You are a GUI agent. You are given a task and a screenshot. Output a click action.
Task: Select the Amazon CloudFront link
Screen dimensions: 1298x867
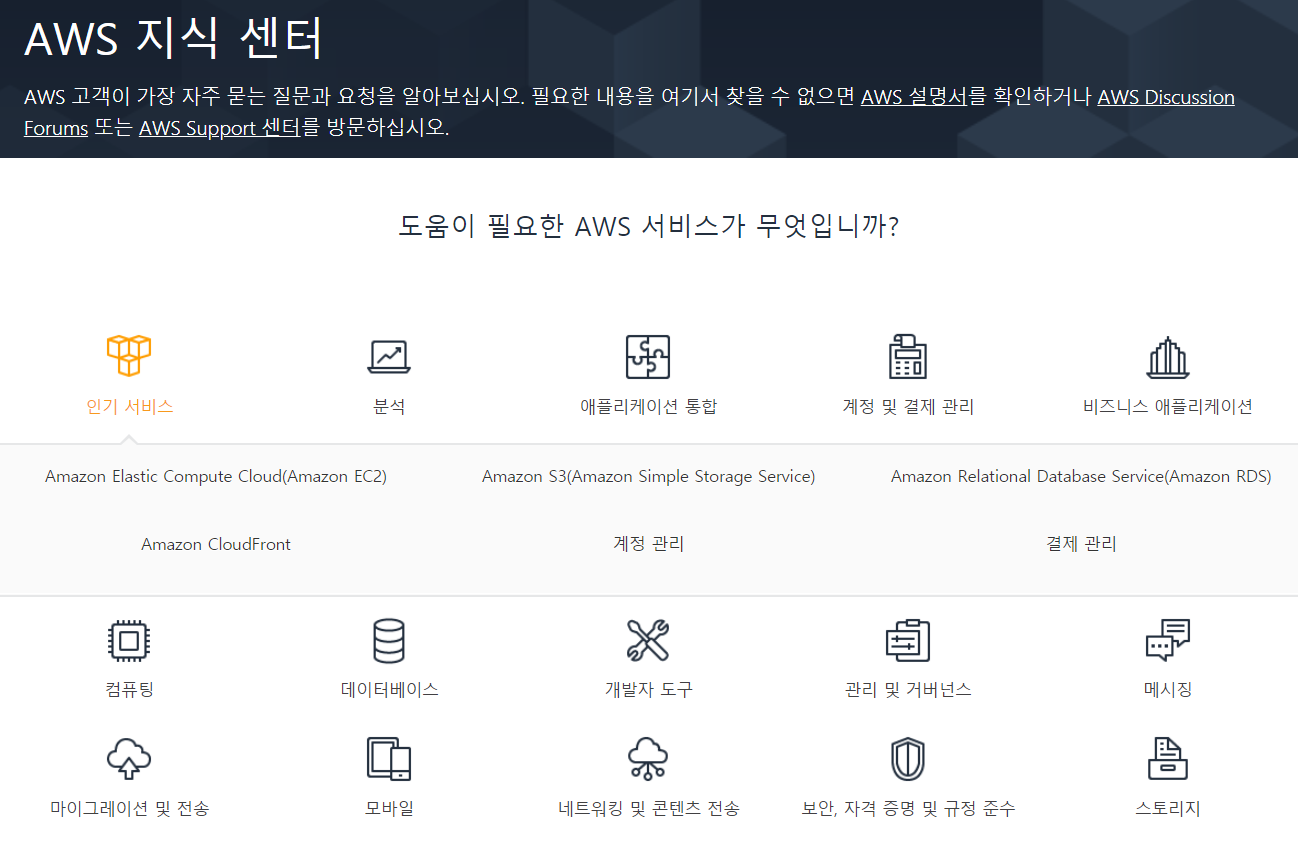click(216, 545)
